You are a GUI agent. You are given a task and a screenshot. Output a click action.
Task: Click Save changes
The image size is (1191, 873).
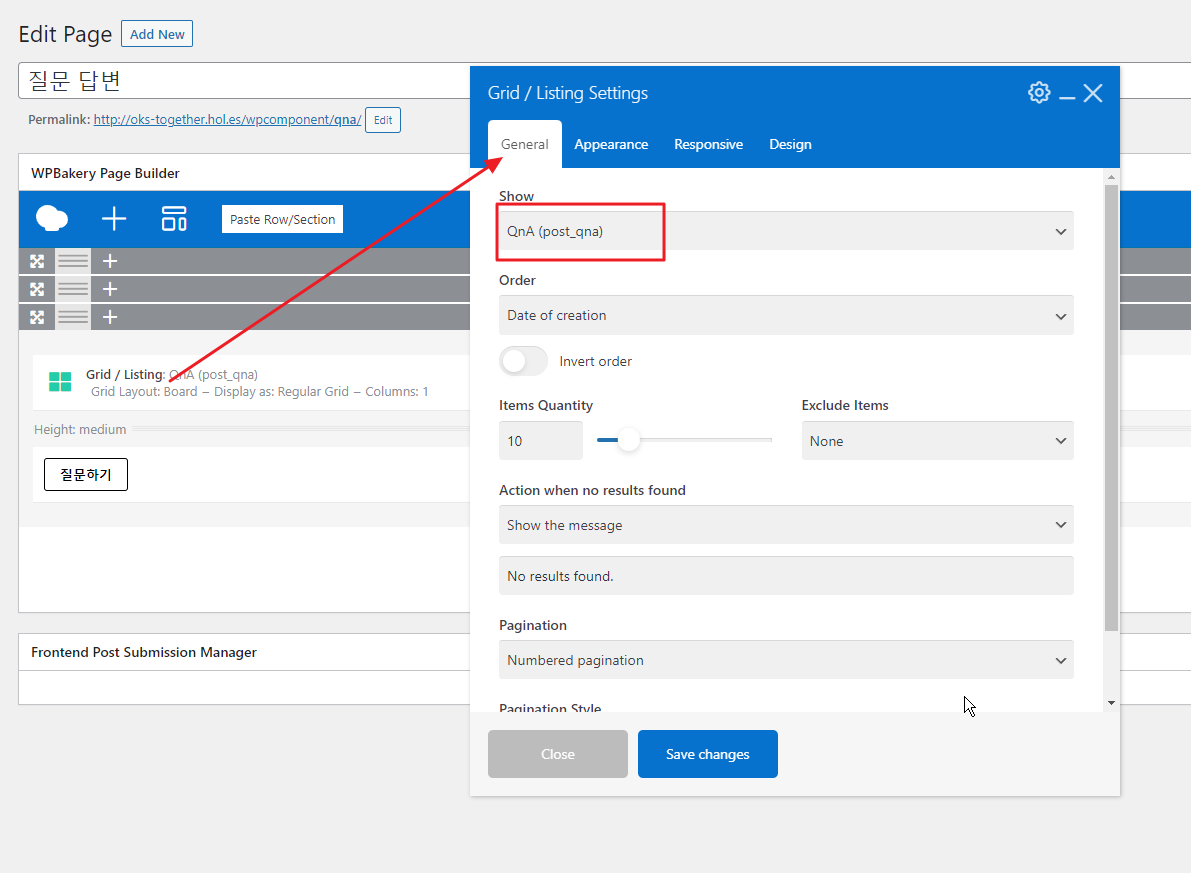[x=707, y=754]
